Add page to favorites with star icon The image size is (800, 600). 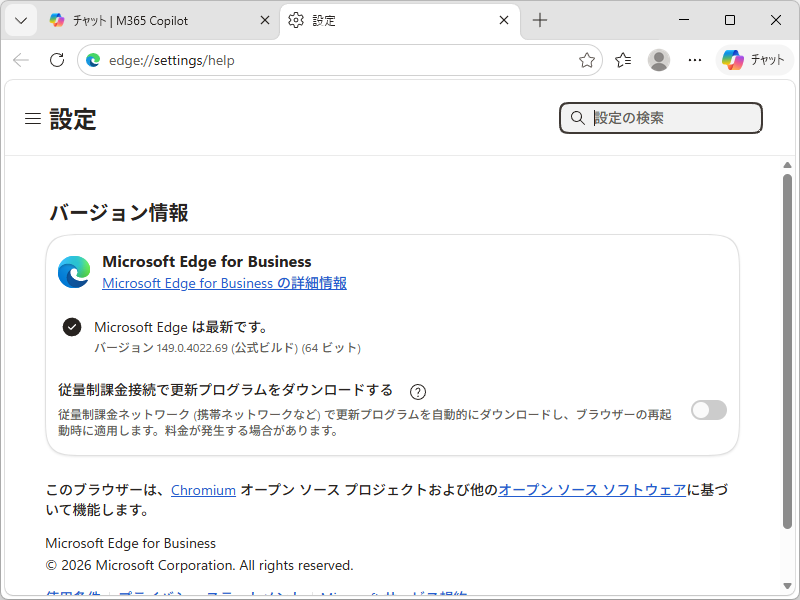(x=586, y=60)
